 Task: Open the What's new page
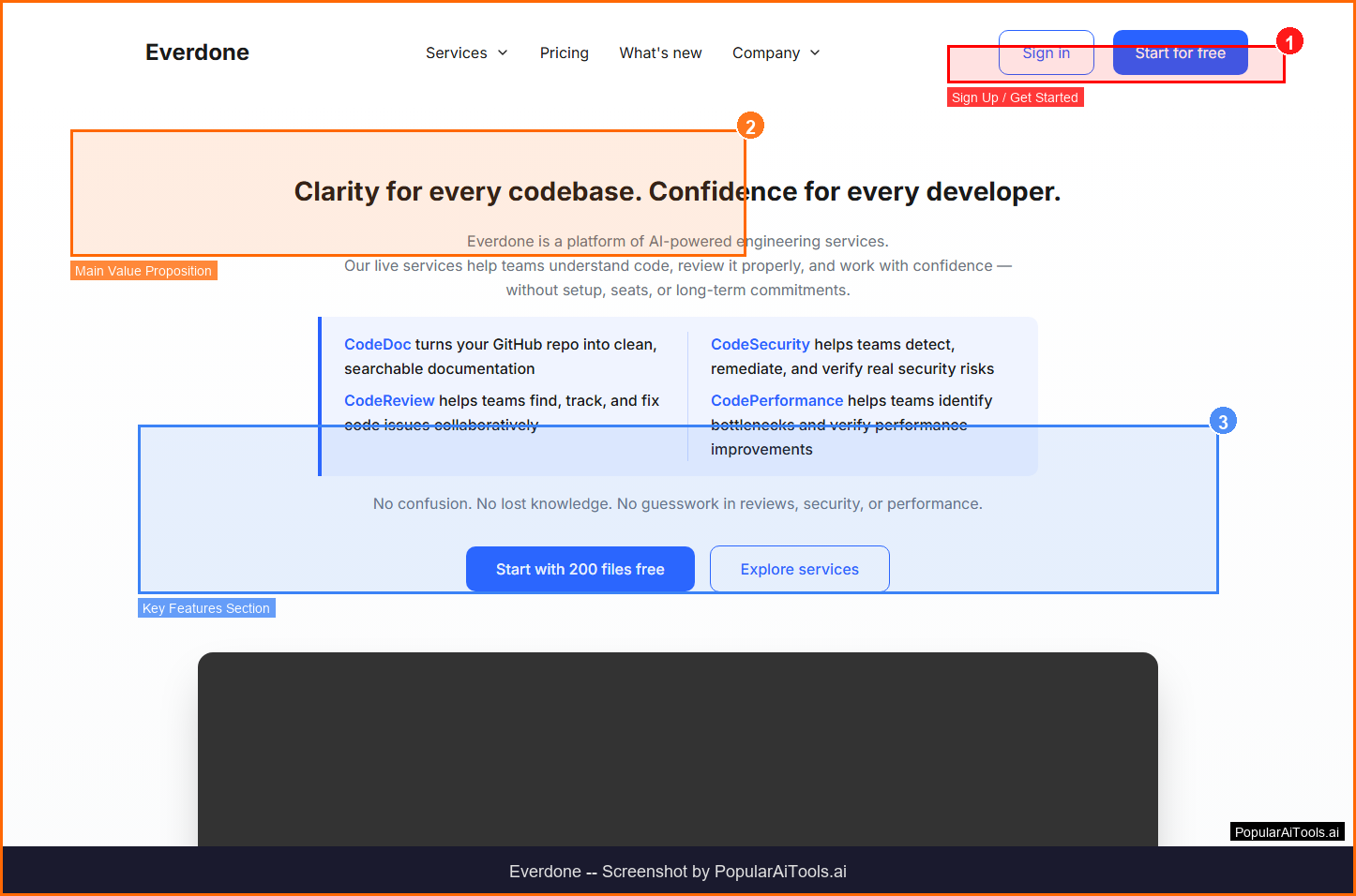(660, 53)
